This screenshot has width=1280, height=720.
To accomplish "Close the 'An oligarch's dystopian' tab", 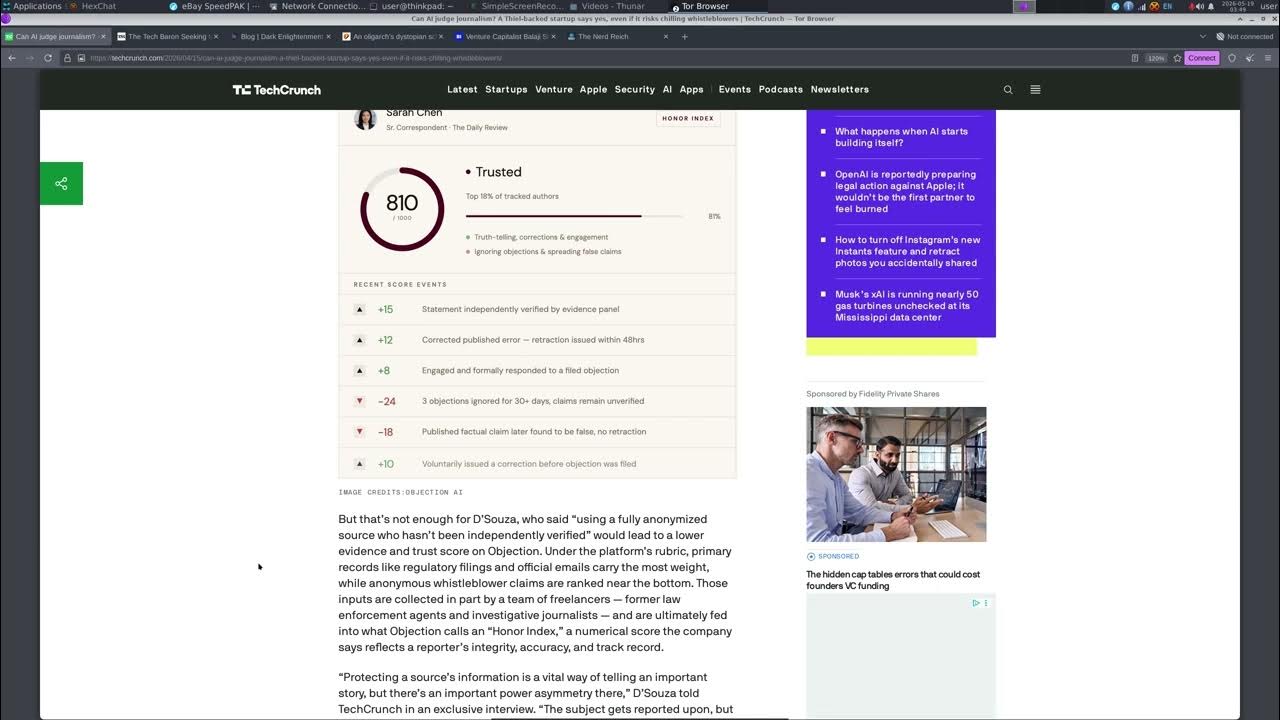I will [440, 37].
